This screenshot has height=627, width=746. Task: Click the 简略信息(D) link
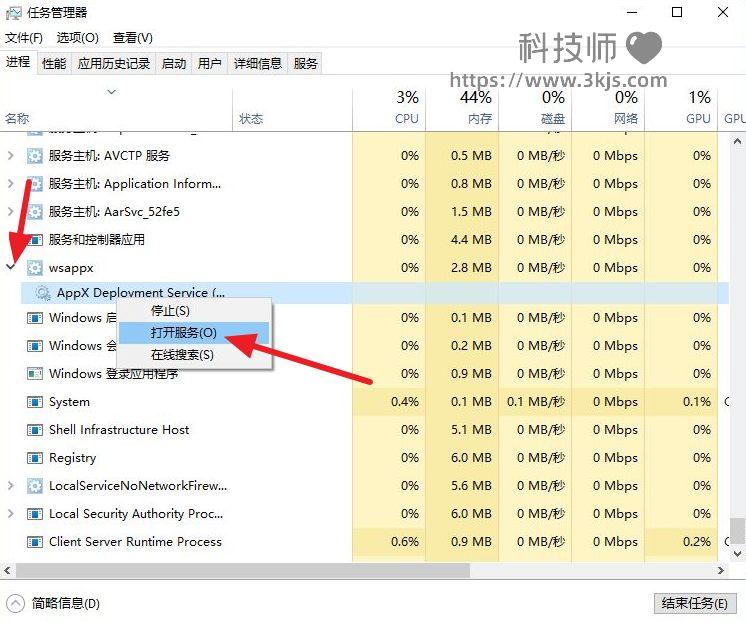[66, 604]
